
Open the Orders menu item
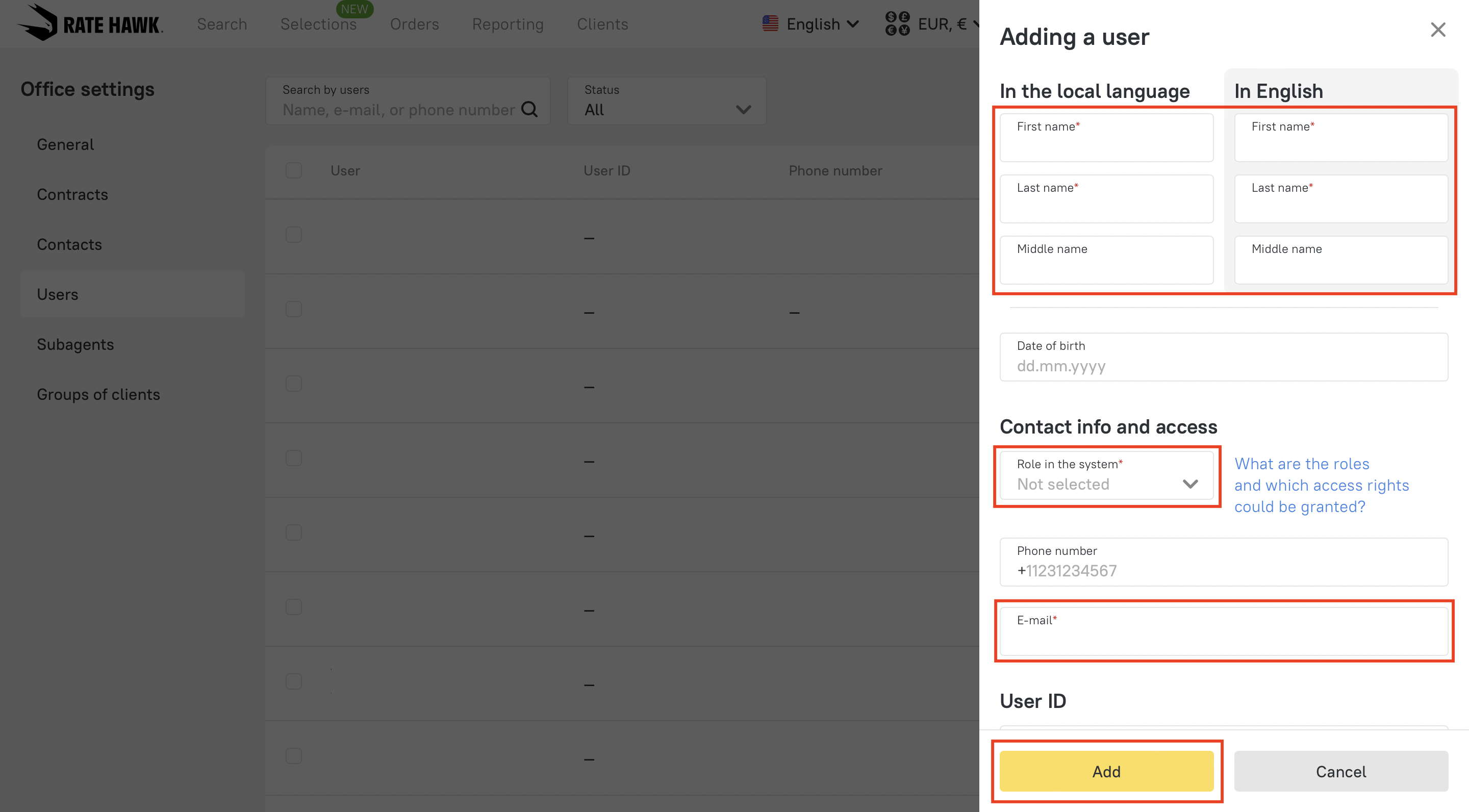coord(414,24)
